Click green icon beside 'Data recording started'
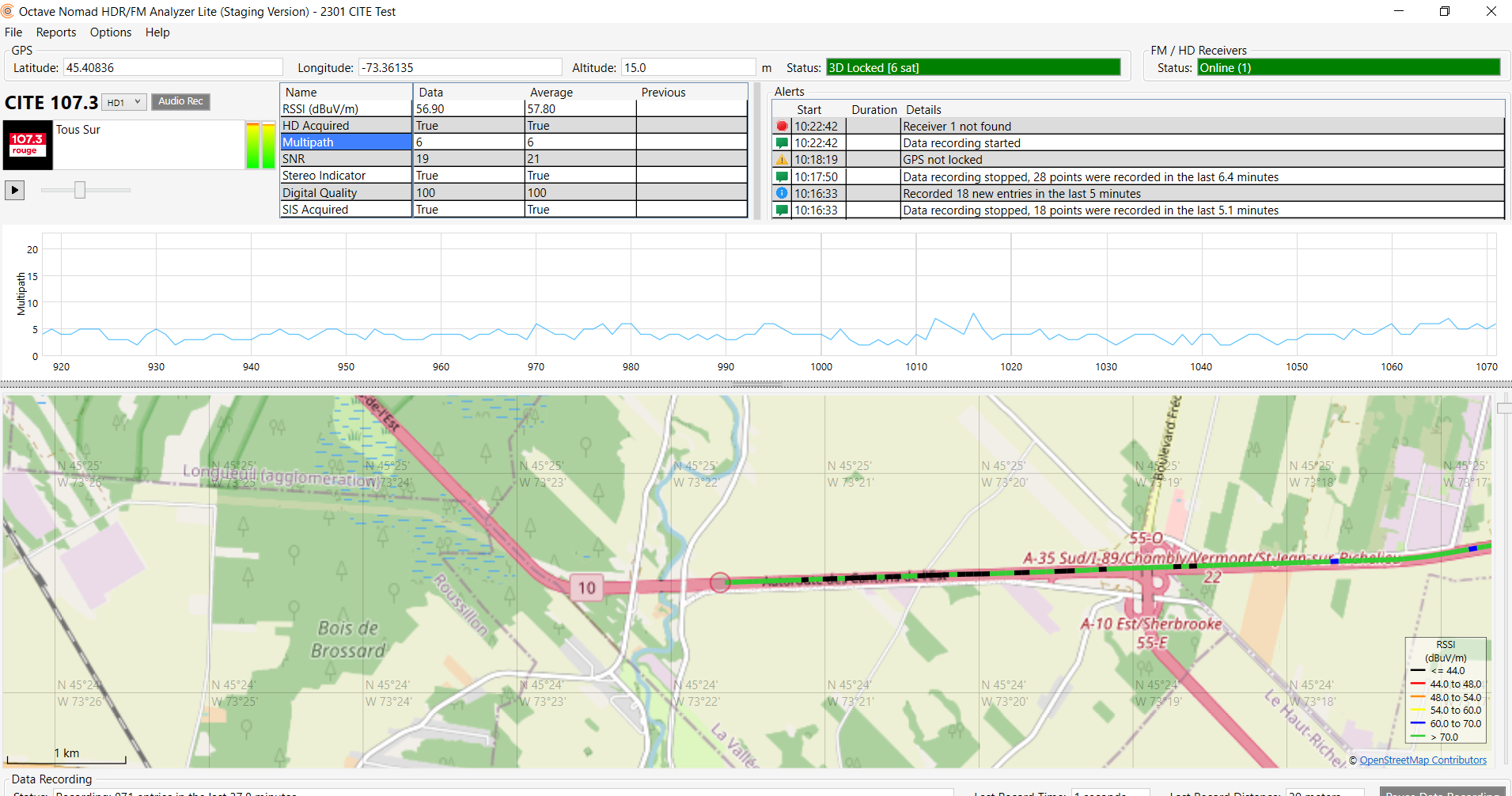The image size is (1512, 796). pyautogui.click(x=782, y=143)
